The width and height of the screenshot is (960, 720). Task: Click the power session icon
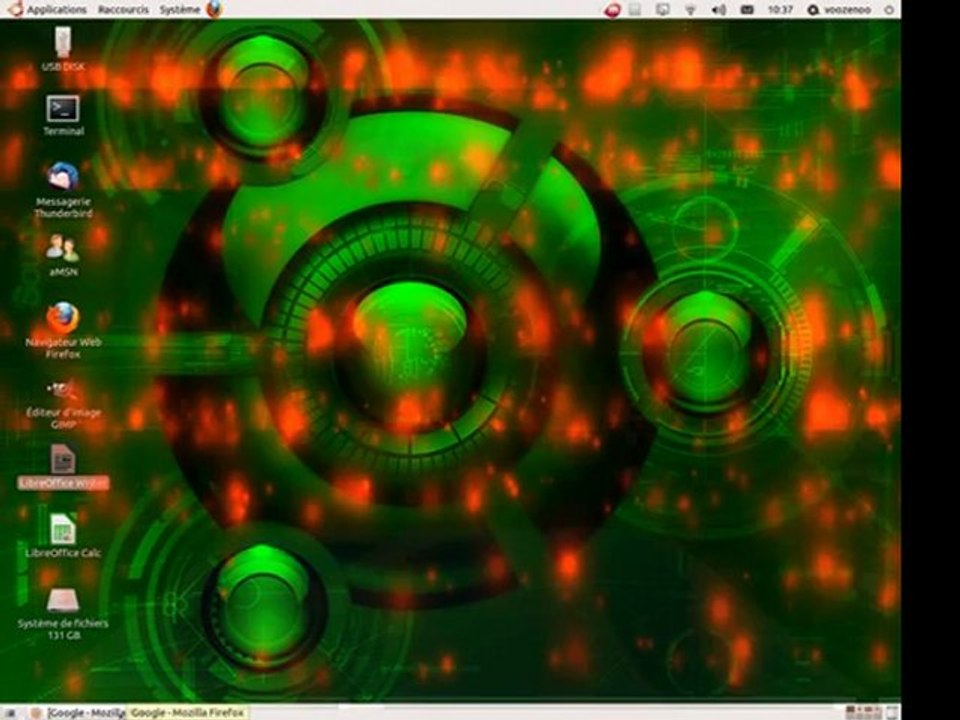[889, 10]
